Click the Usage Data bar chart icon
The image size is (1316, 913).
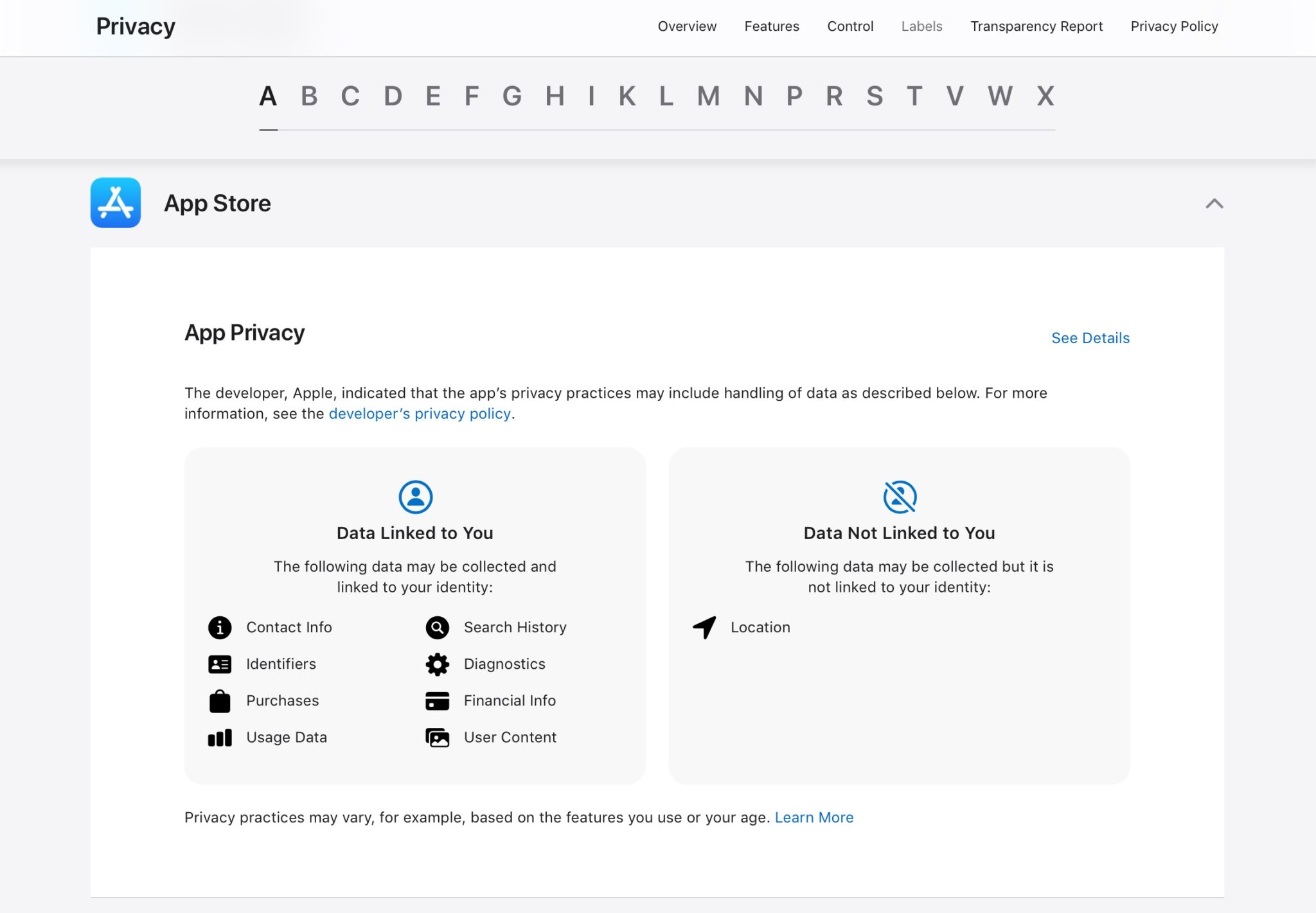coord(220,737)
